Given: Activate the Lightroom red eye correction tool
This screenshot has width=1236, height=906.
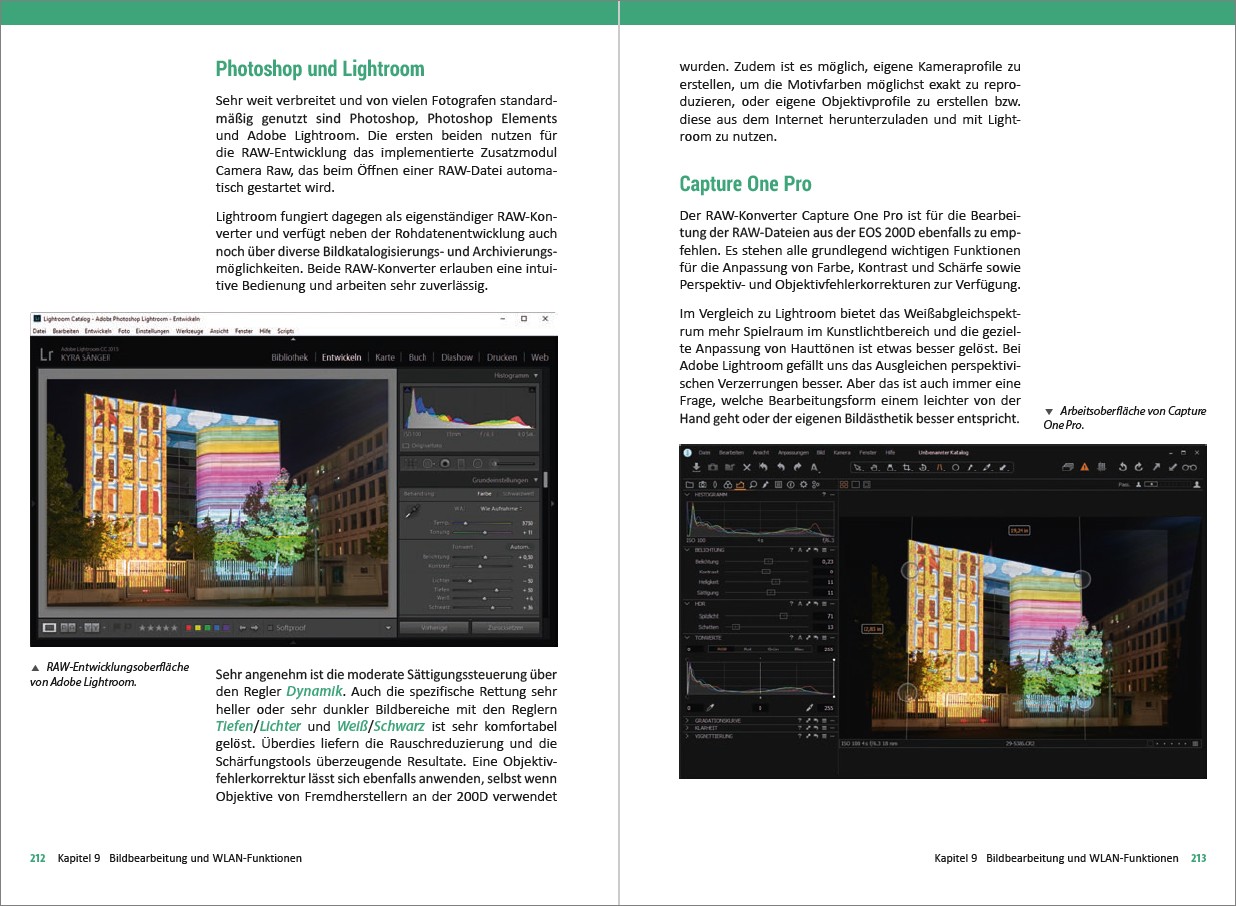Looking at the screenshot, I should coord(445,464).
